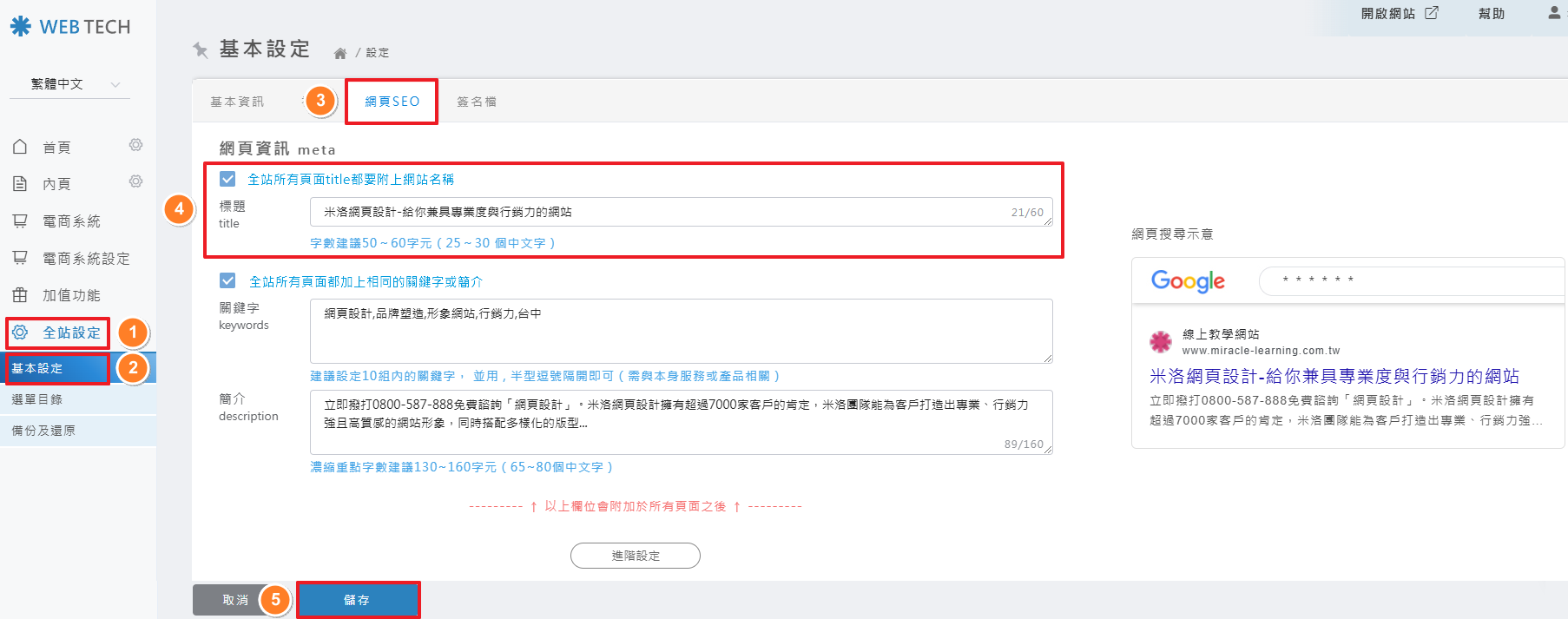Toggle the 全站所有頁面都加上相同的關鍵字或簡介 checkbox
Viewport: 1568px width, 619px height.
227,280
